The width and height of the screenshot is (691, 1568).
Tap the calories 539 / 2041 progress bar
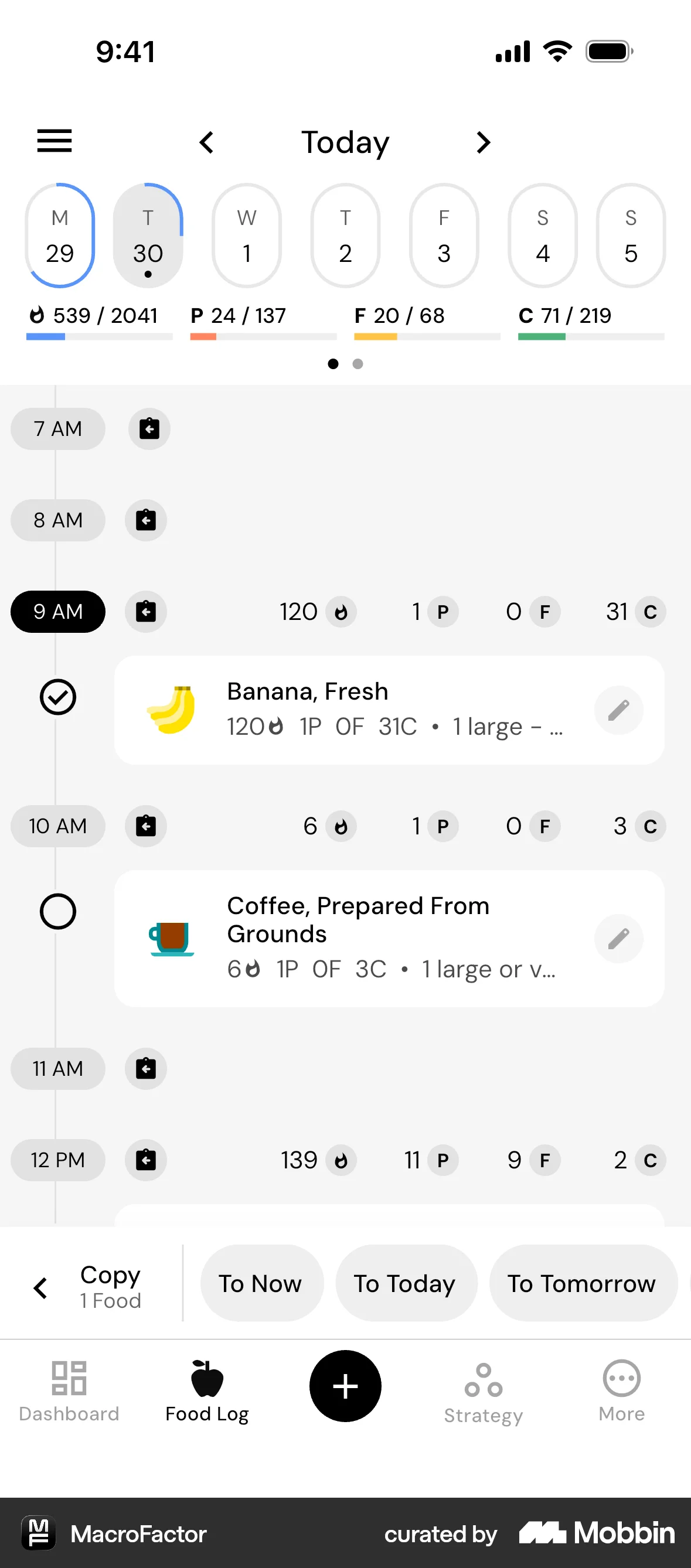coord(100,336)
